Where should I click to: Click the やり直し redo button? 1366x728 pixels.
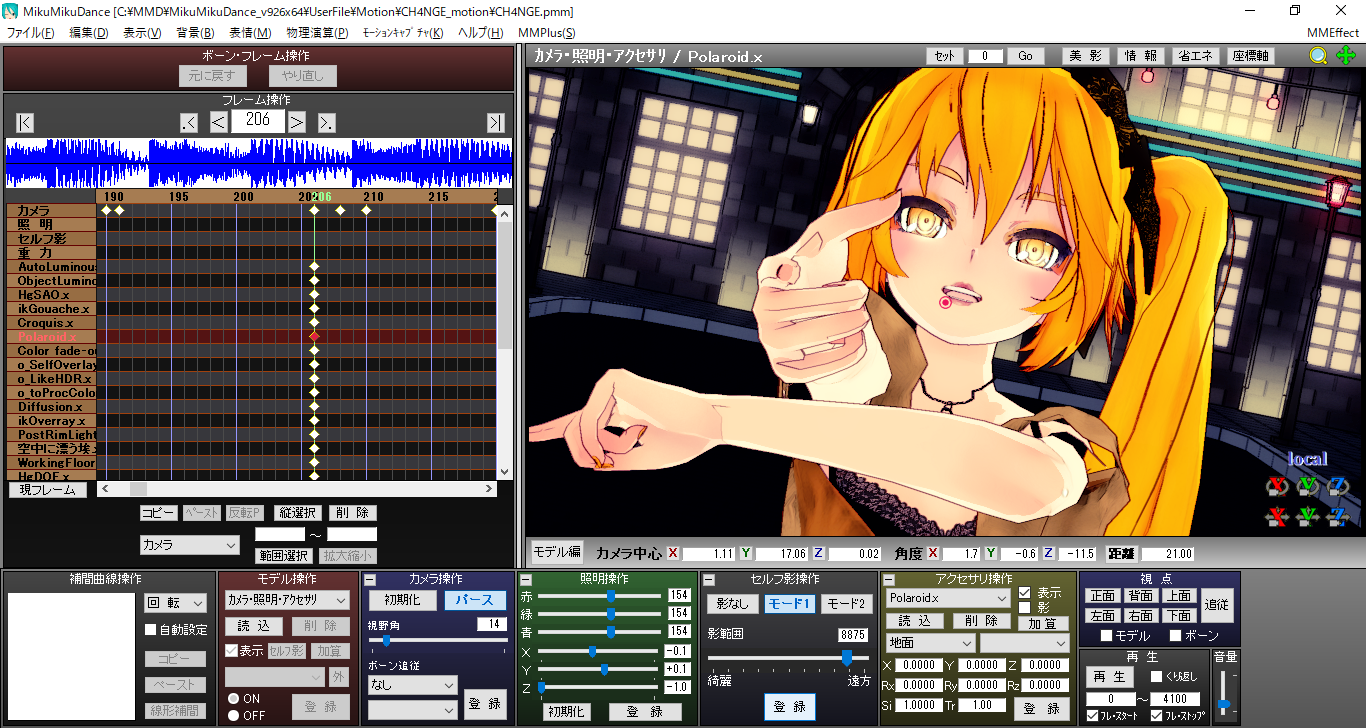click(x=303, y=76)
